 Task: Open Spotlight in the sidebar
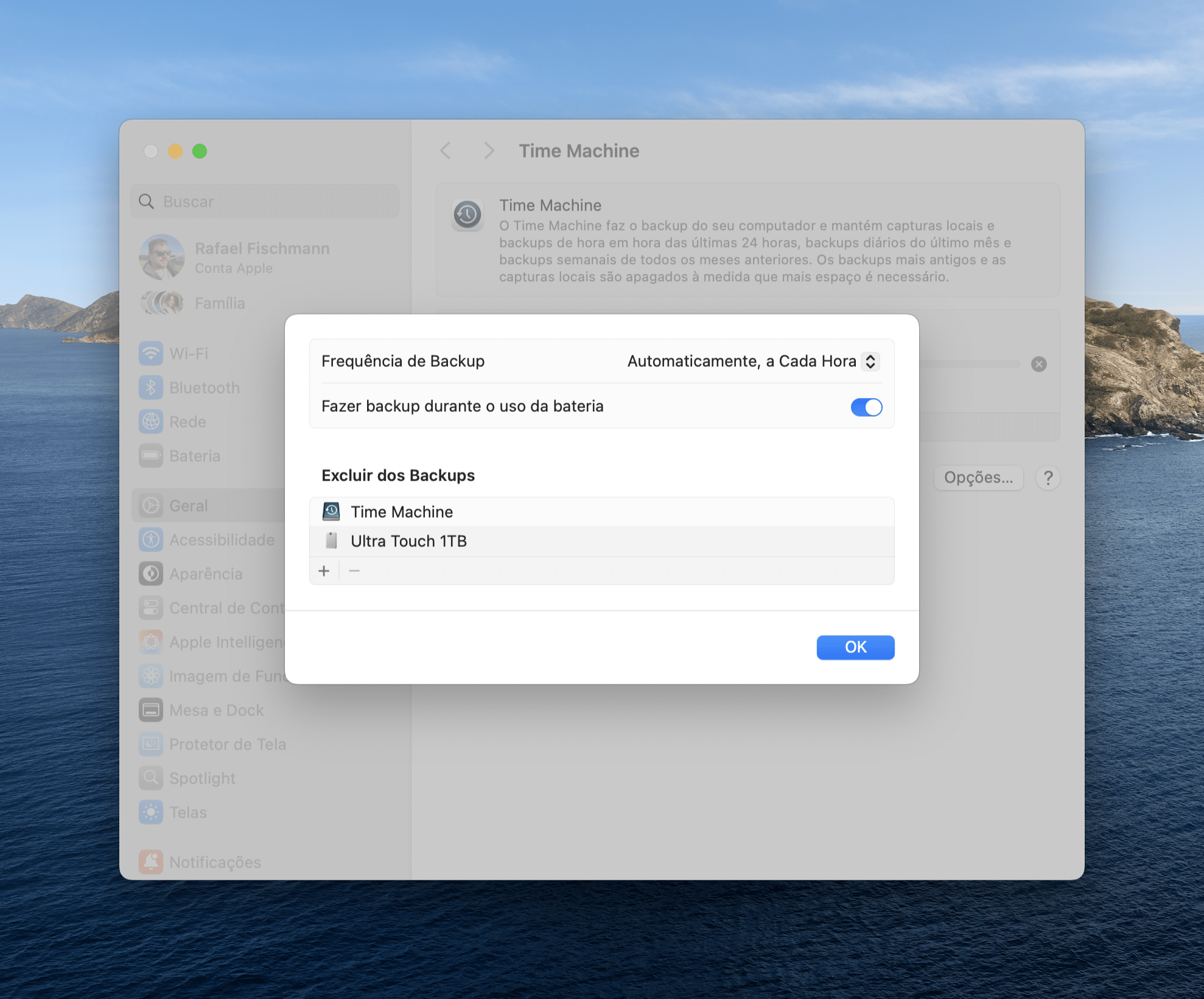(265, 778)
